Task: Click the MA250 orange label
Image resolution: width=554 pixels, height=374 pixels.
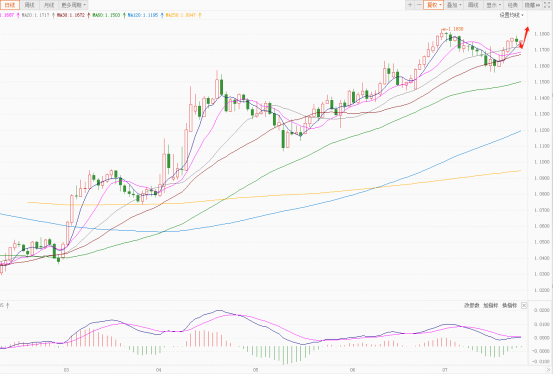Action: 181,16
